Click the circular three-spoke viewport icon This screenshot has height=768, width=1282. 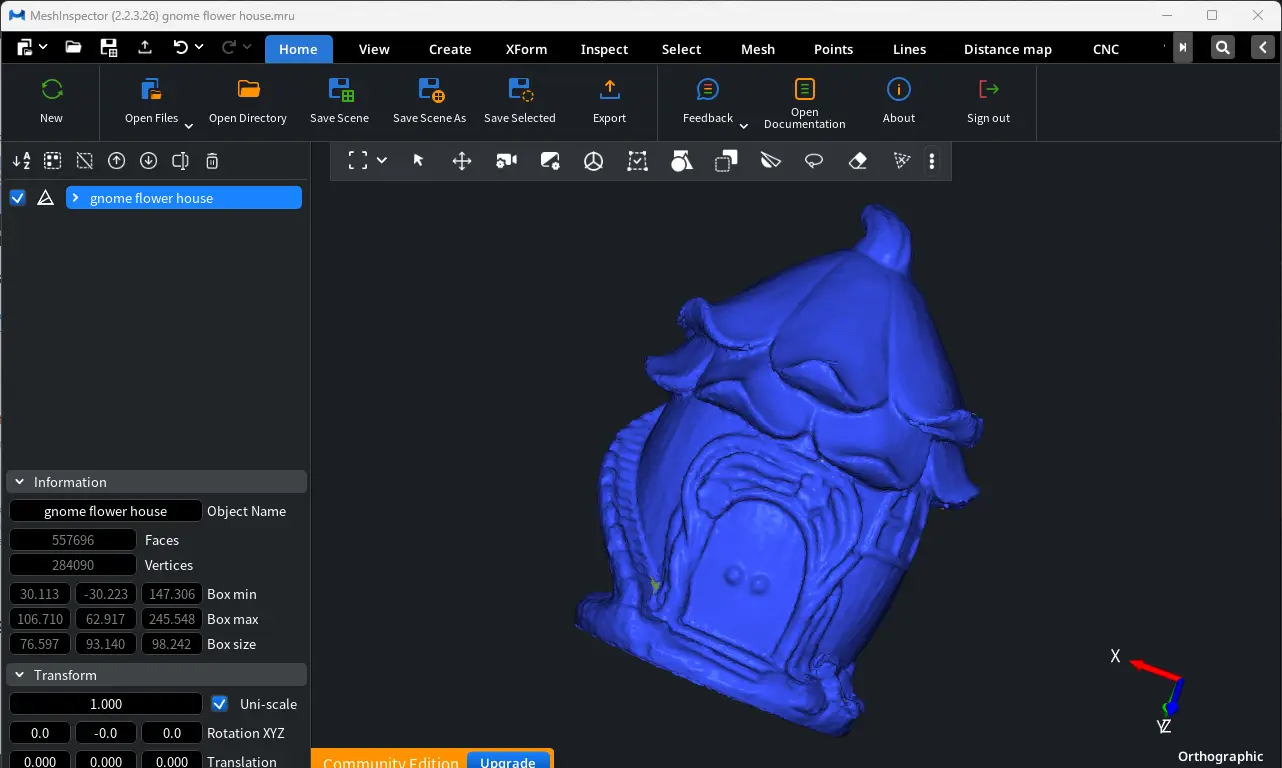pos(594,161)
